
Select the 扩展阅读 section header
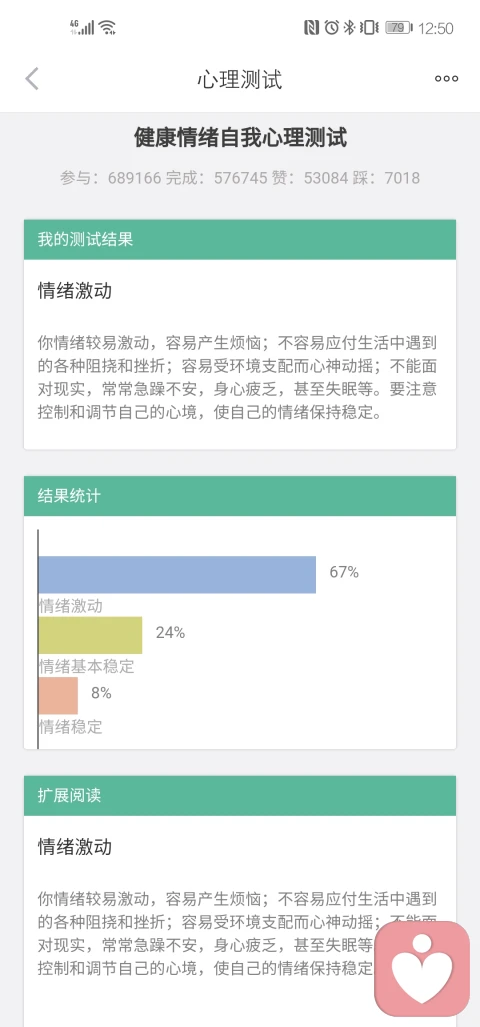coord(240,796)
